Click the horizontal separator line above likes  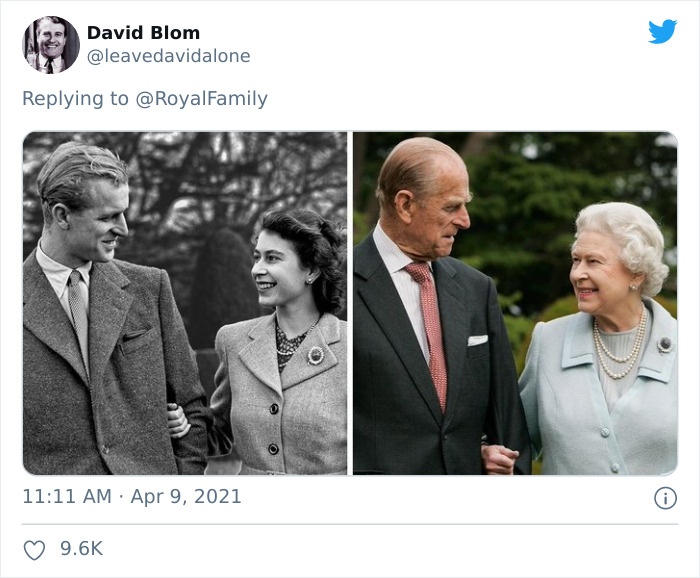pos(350,524)
